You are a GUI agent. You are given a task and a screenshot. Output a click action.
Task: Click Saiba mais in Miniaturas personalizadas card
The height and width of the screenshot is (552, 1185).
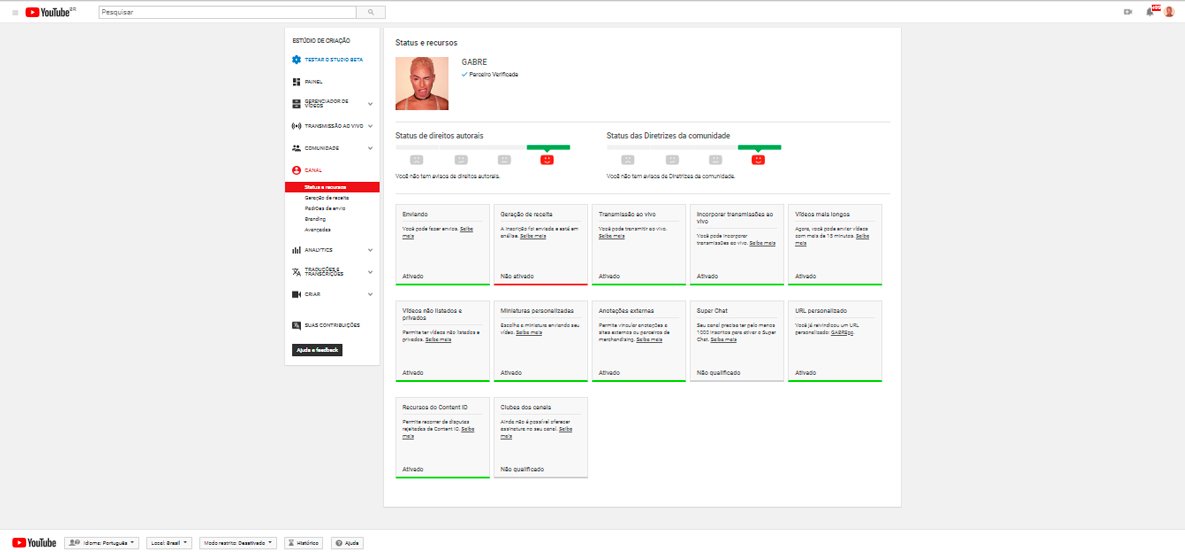click(x=529, y=333)
